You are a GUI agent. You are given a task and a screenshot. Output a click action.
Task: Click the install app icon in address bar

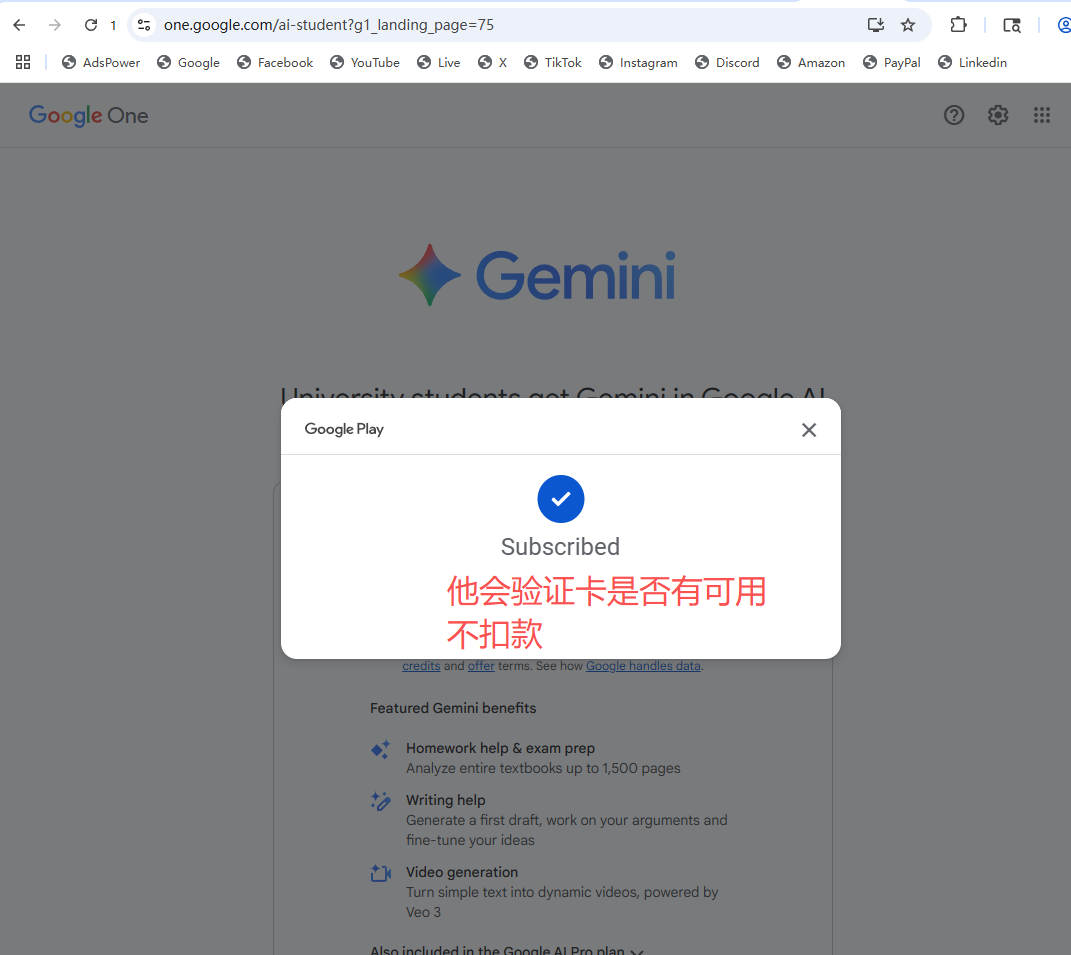[876, 25]
